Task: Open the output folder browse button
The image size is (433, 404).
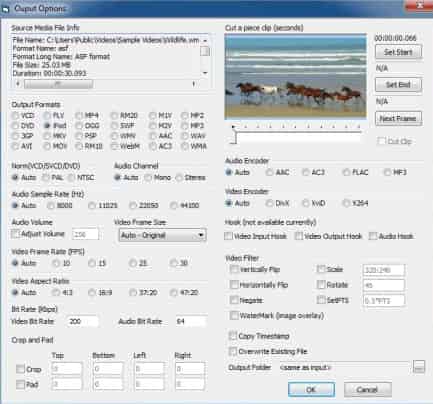Action: pyautogui.click(x=419, y=367)
